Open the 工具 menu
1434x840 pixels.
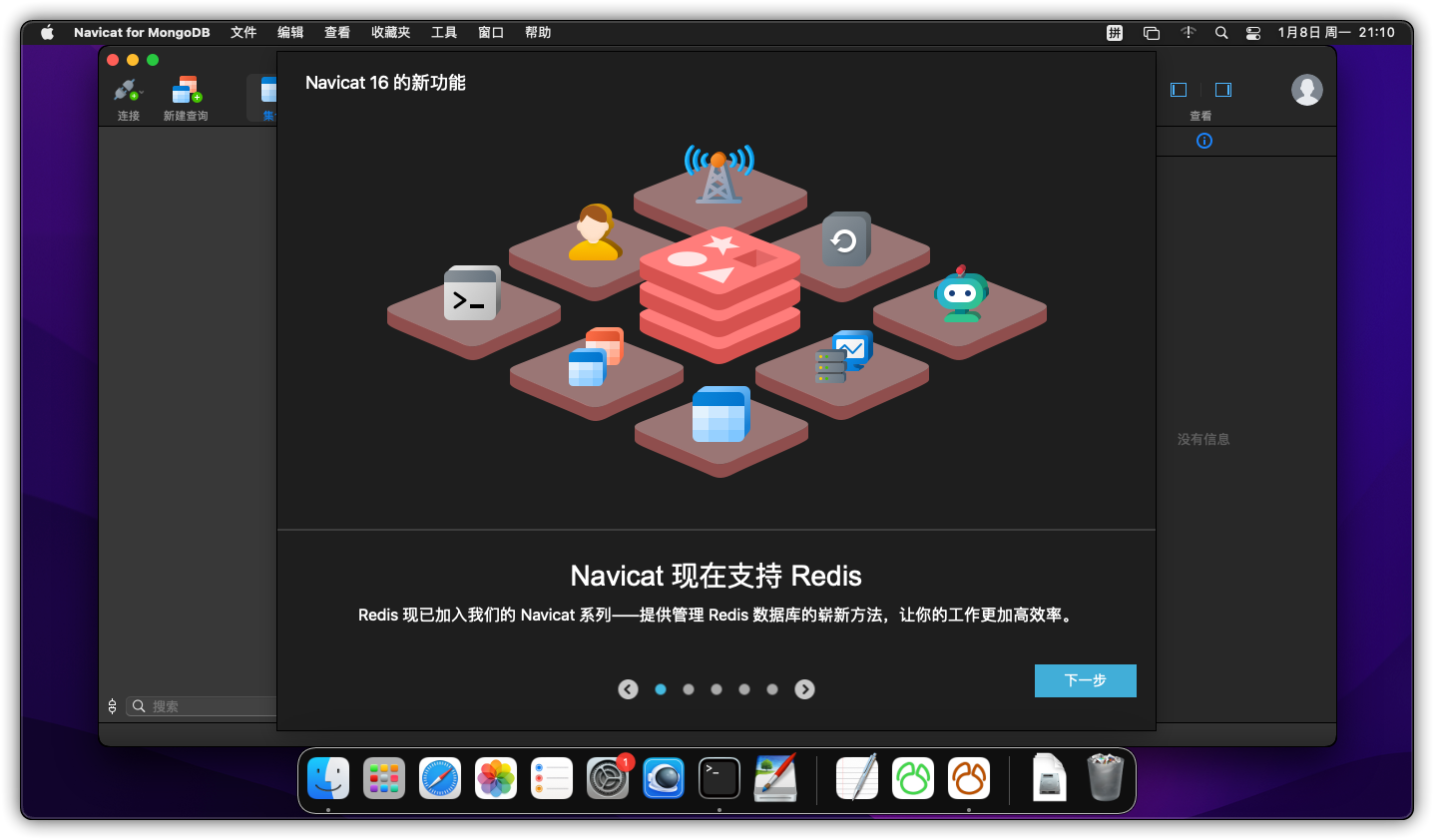click(x=444, y=32)
